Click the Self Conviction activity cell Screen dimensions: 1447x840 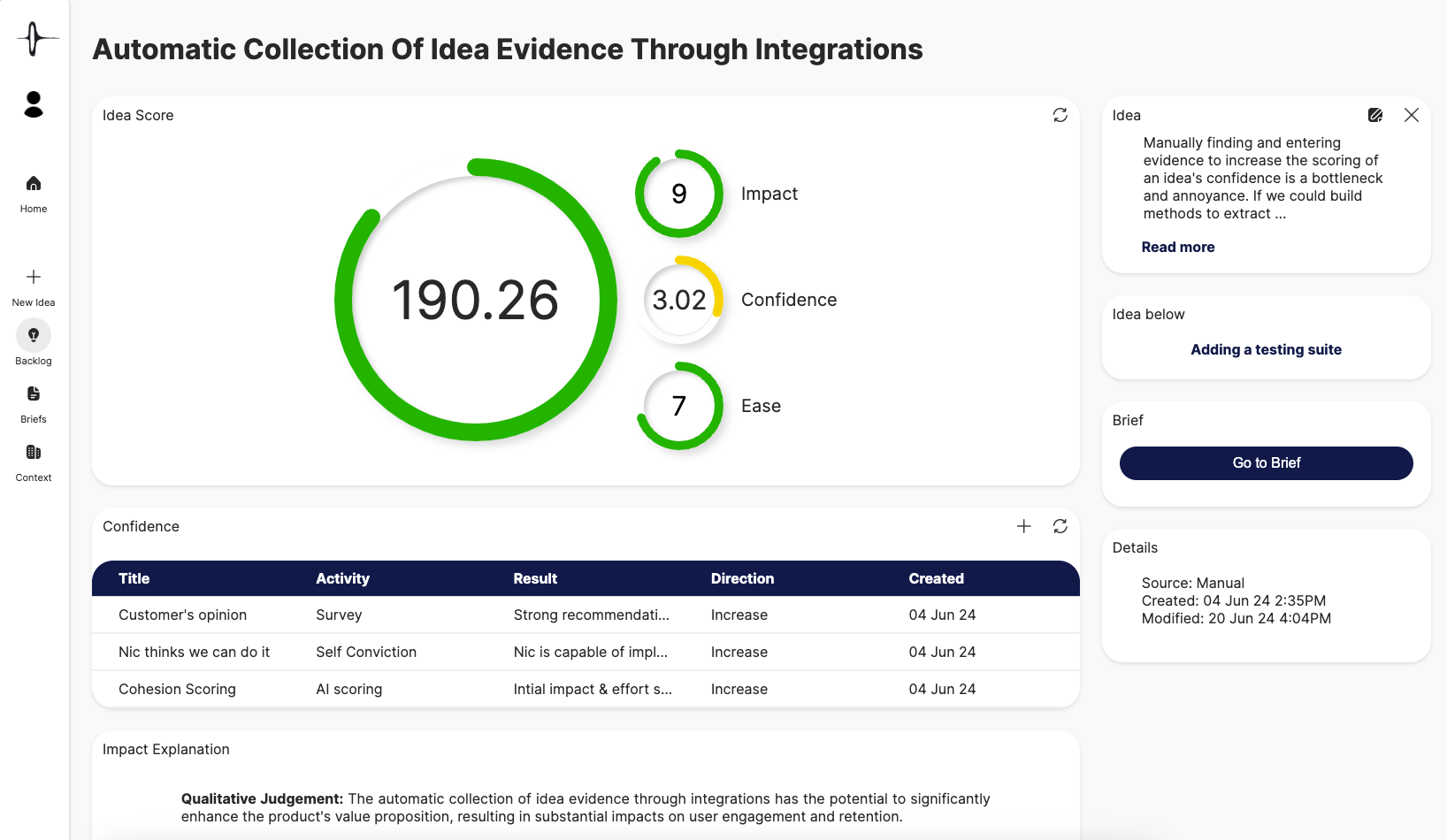click(366, 652)
